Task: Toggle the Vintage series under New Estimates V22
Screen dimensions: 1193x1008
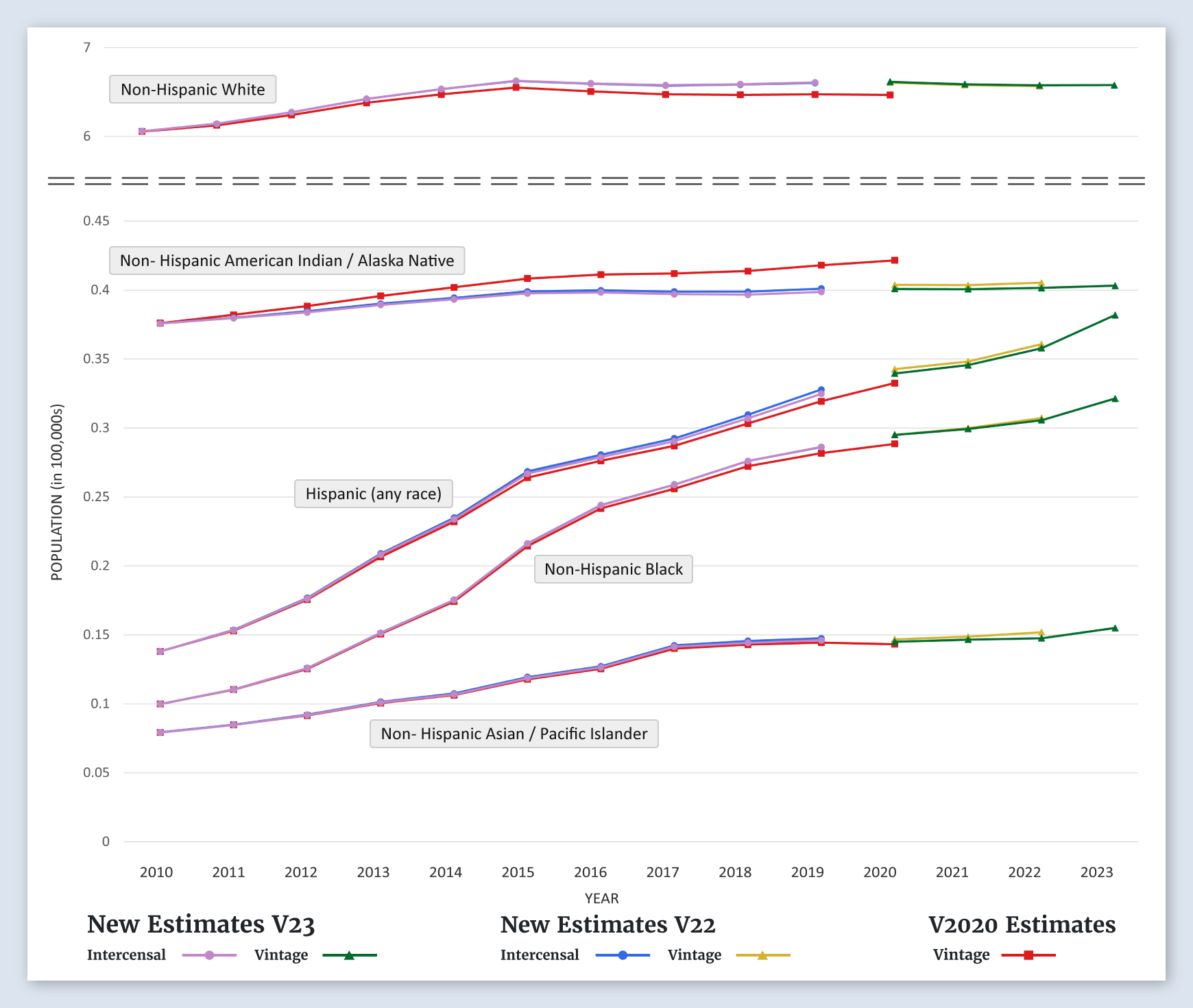Action: click(694, 955)
